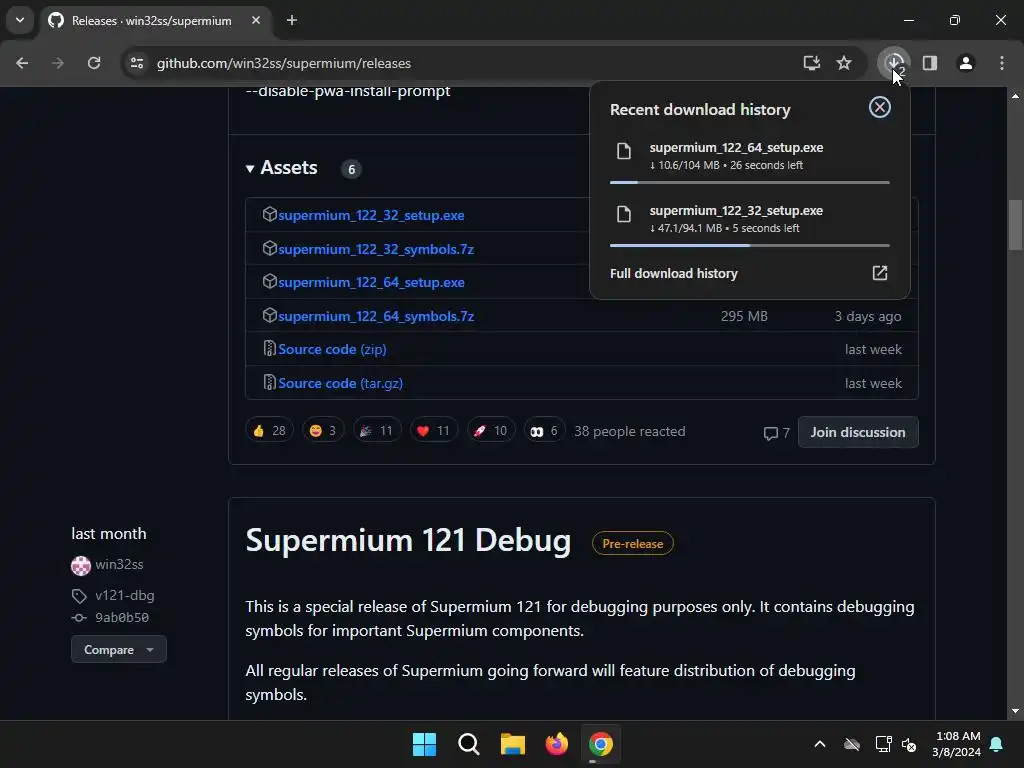Close the Recent download history popup
The width and height of the screenshot is (1024, 768).
[880, 107]
